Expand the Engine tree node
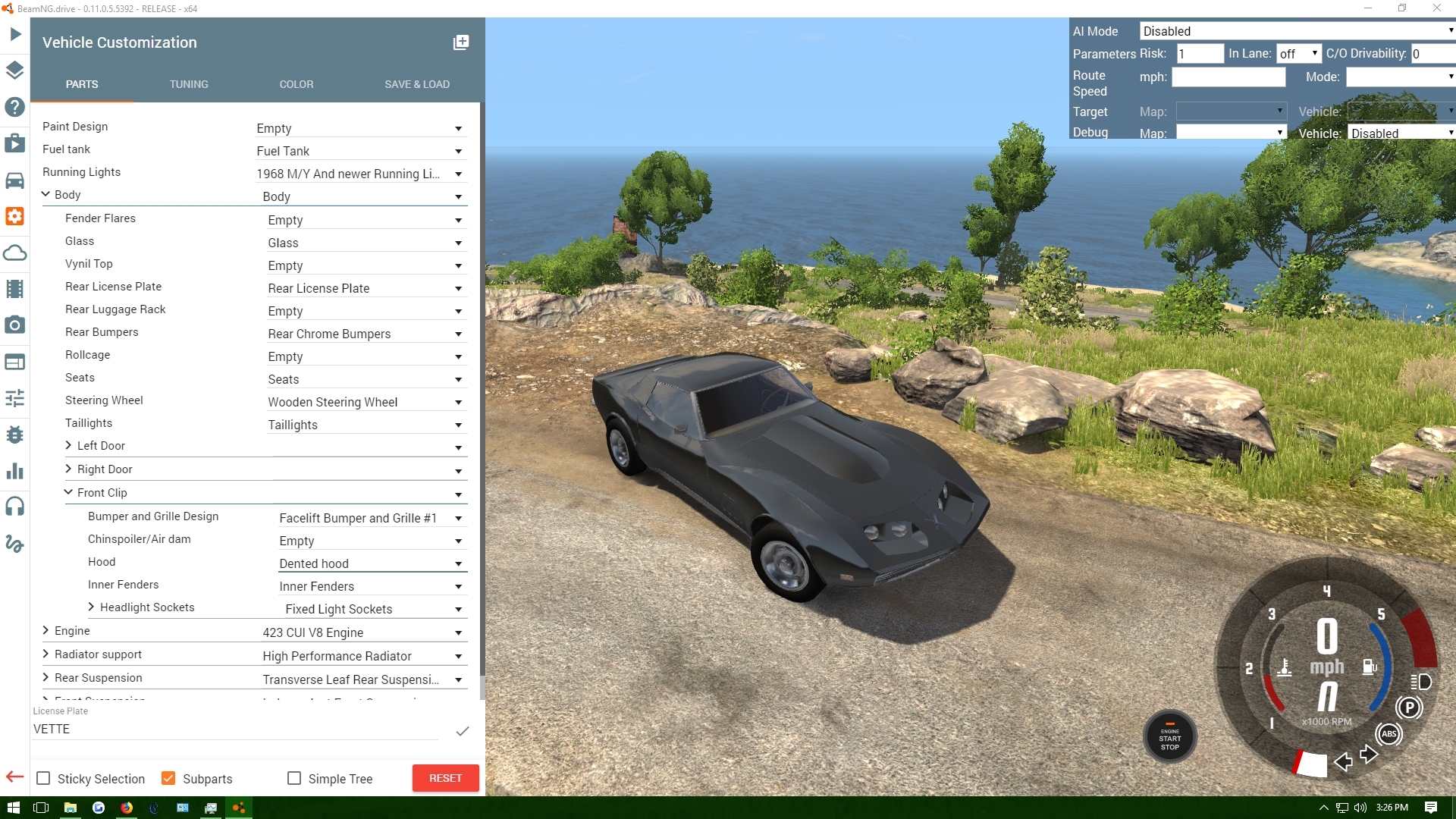 click(46, 631)
